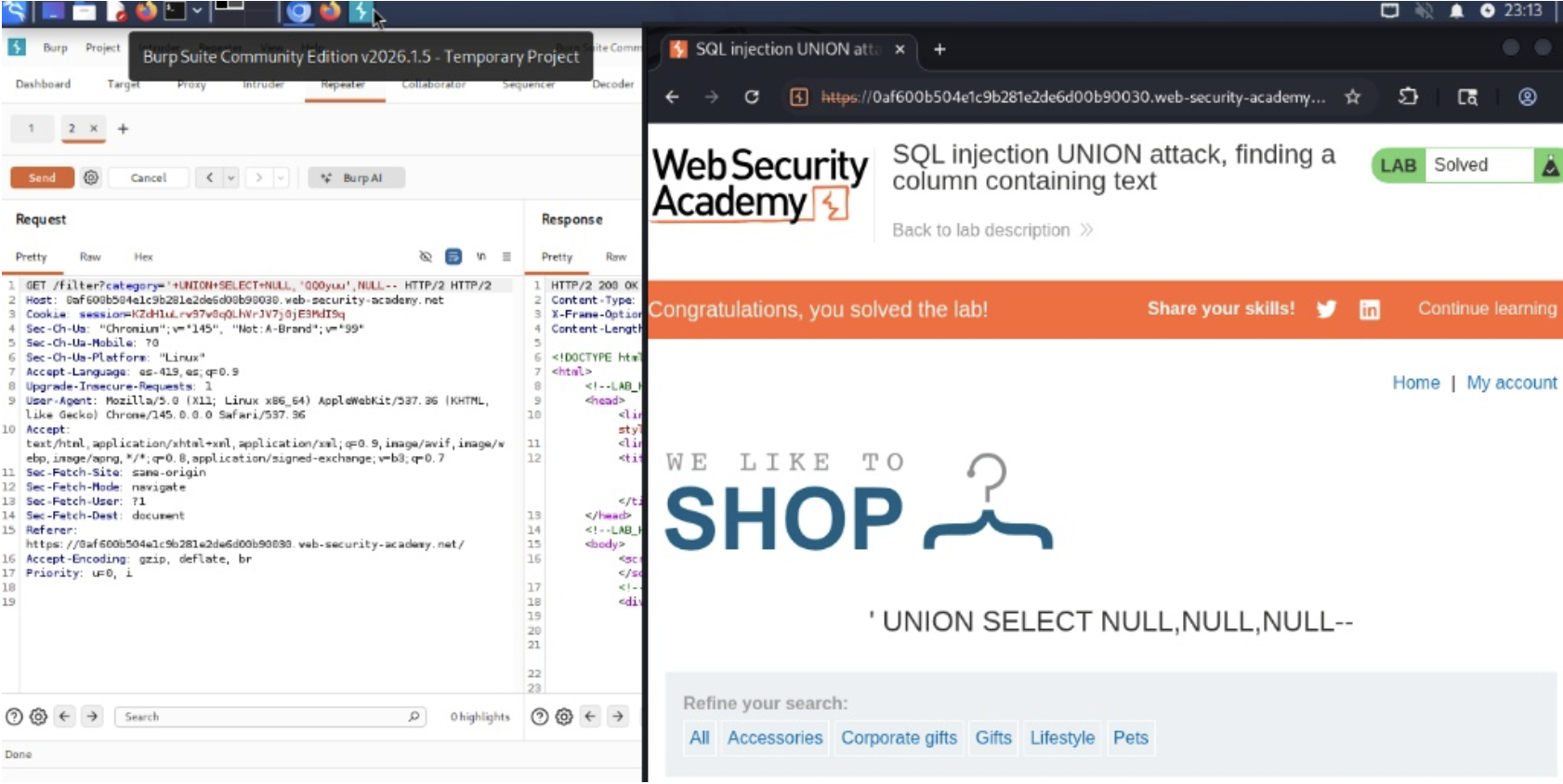The height and width of the screenshot is (784, 1563).
Task: Expand terminal dropdown arrow in taskbar
Action: pyautogui.click(x=197, y=11)
